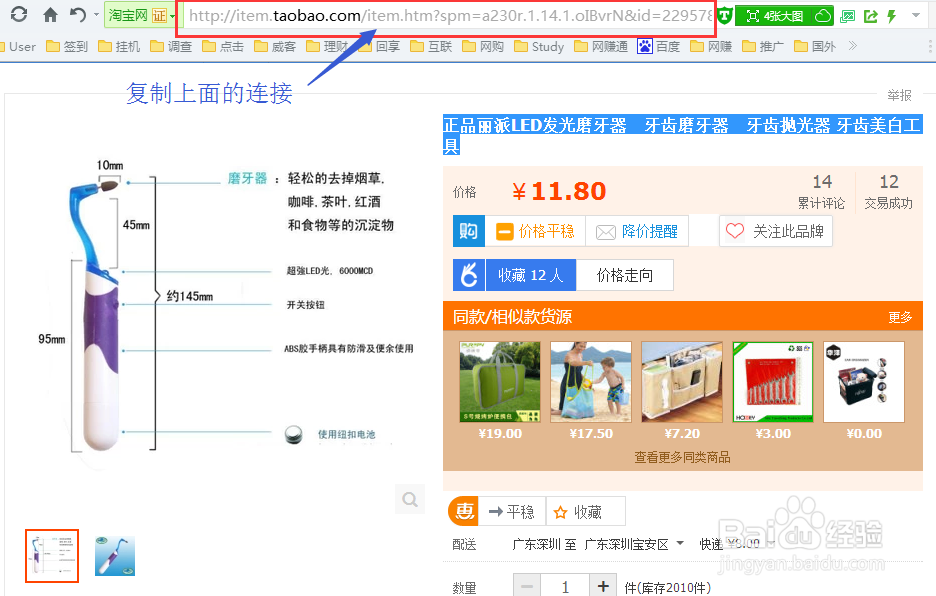Click the 淘宝网 site certificate badge
This screenshot has width=936, height=596.
pyautogui.click(x=138, y=15)
